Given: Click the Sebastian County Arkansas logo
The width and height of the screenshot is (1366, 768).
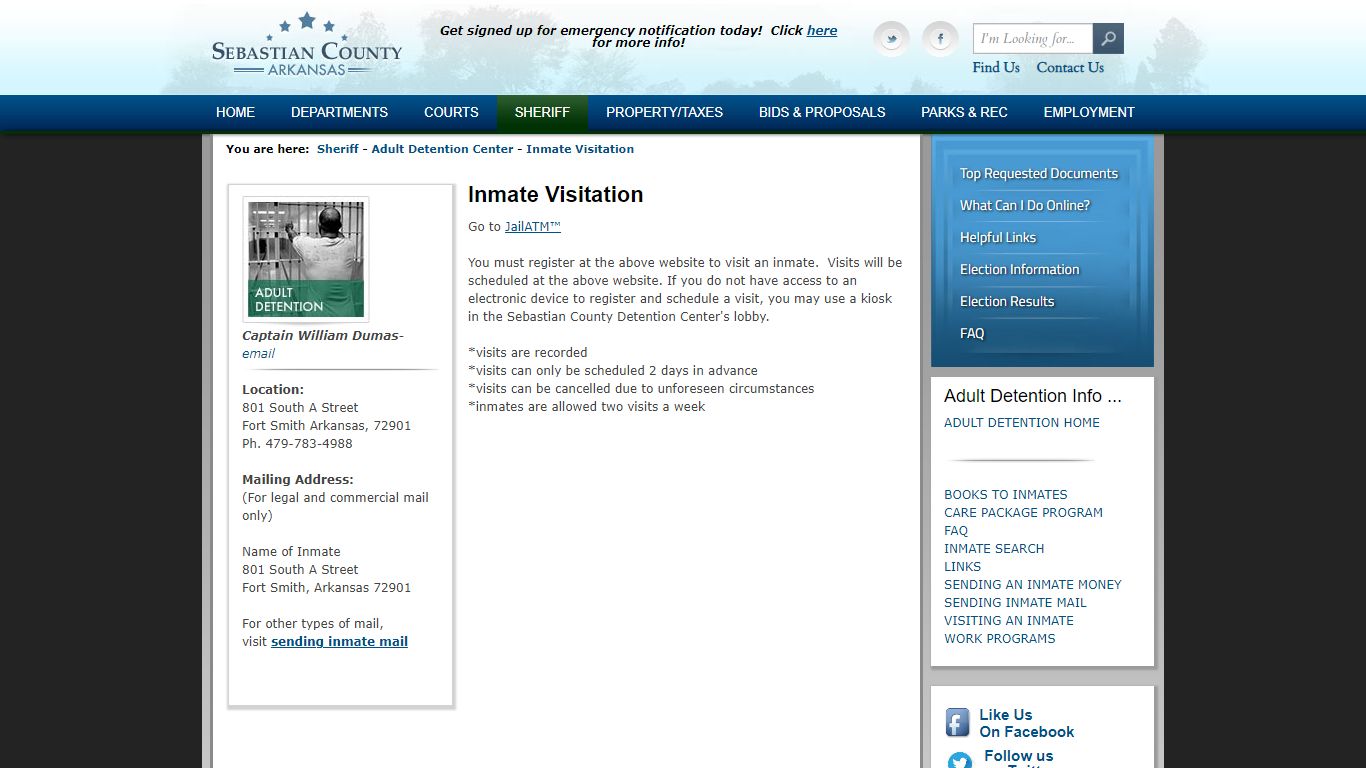Looking at the screenshot, I should pyautogui.click(x=307, y=45).
